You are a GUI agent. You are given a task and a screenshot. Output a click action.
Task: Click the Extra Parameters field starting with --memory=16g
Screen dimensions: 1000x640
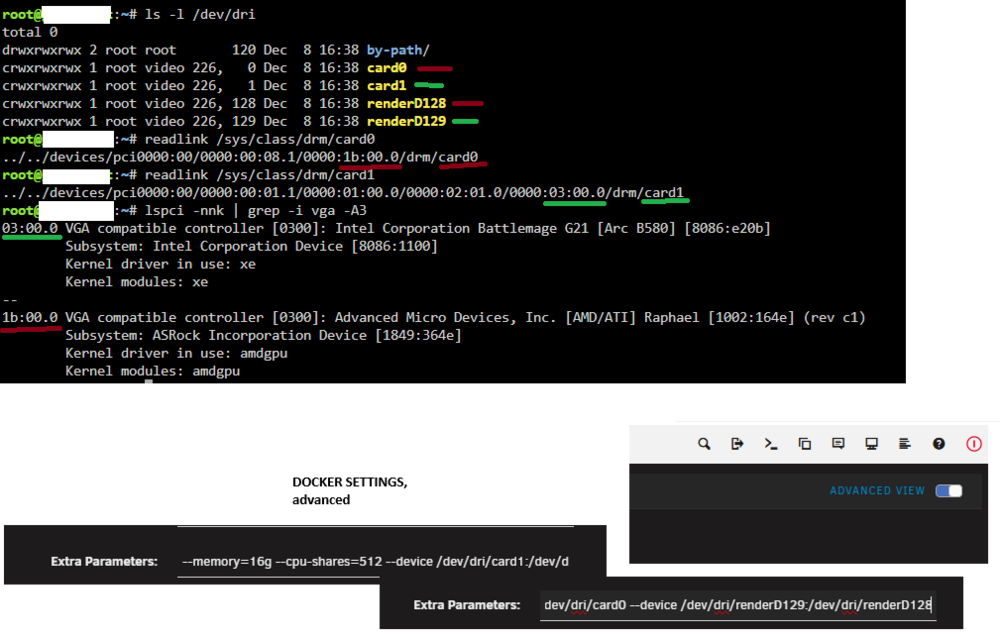(x=376, y=562)
